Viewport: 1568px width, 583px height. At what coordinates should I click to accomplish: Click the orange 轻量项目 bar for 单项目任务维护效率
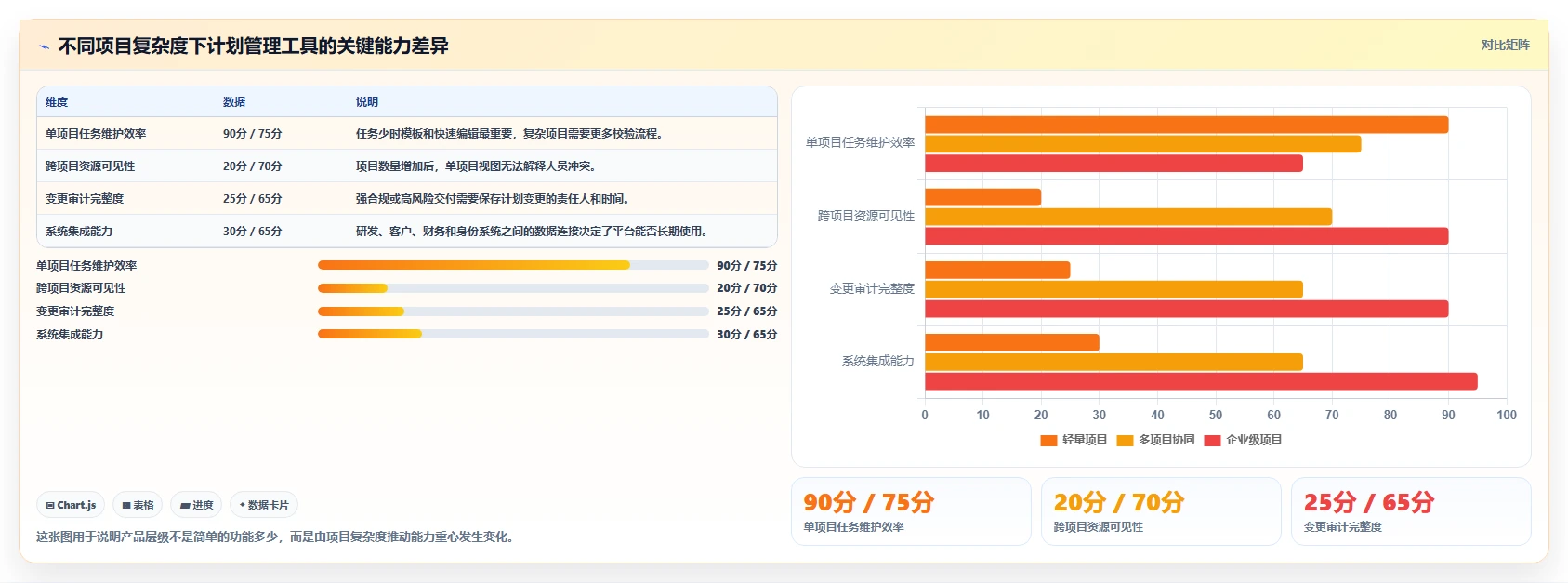[1186, 125]
